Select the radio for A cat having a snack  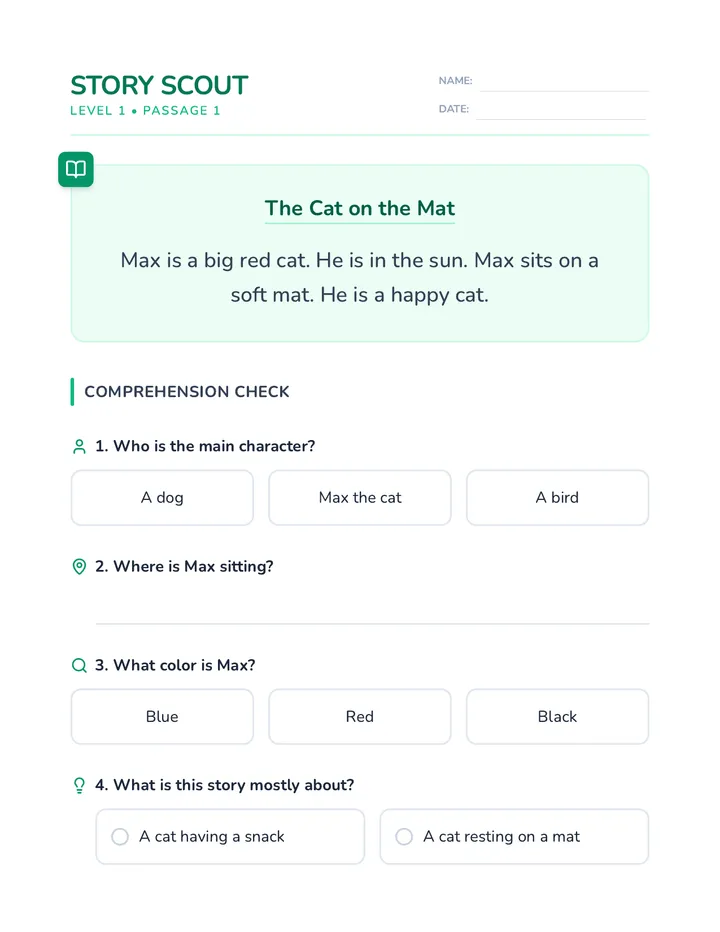click(x=120, y=836)
